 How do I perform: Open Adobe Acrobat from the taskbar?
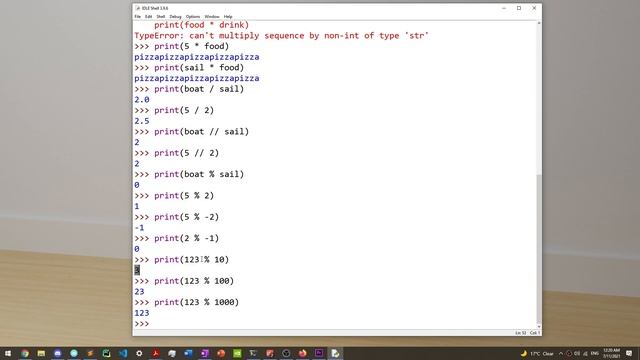click(x=156, y=353)
